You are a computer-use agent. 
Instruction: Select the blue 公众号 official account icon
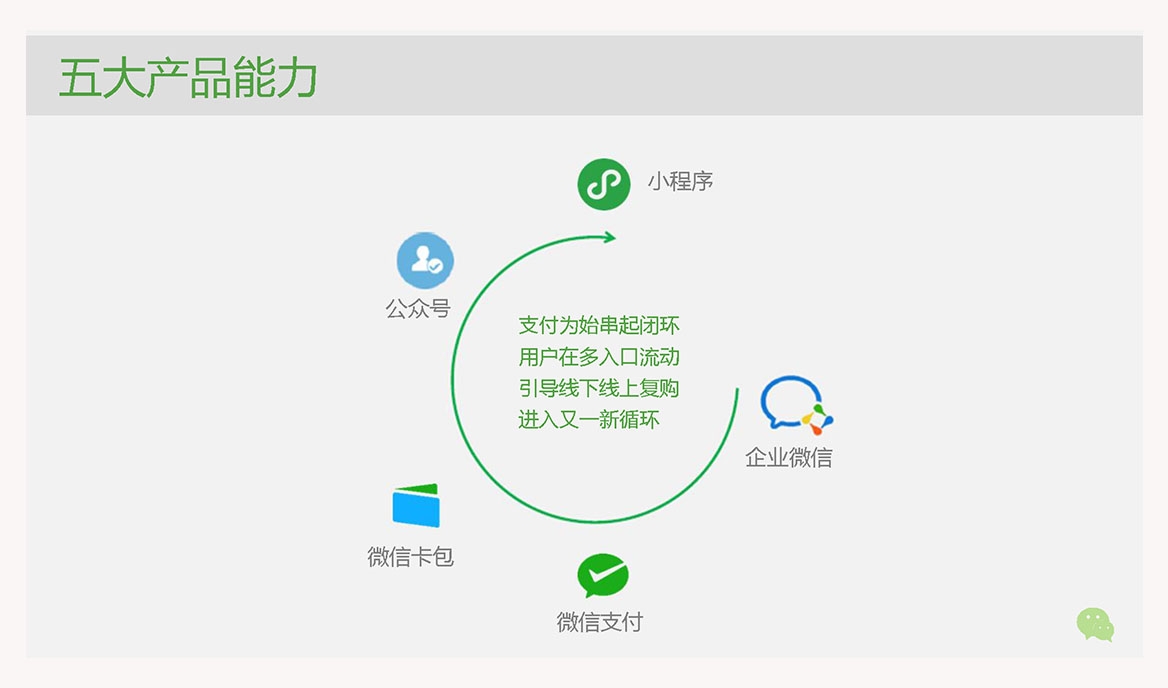[x=425, y=261]
